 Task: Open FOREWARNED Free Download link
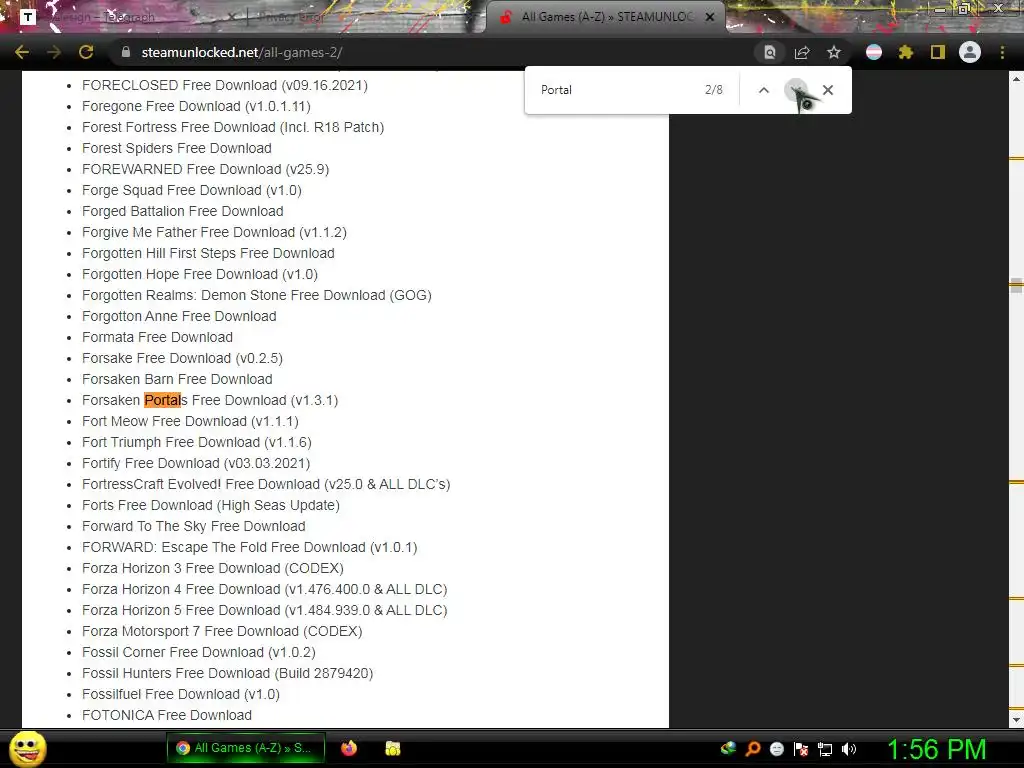(206, 169)
